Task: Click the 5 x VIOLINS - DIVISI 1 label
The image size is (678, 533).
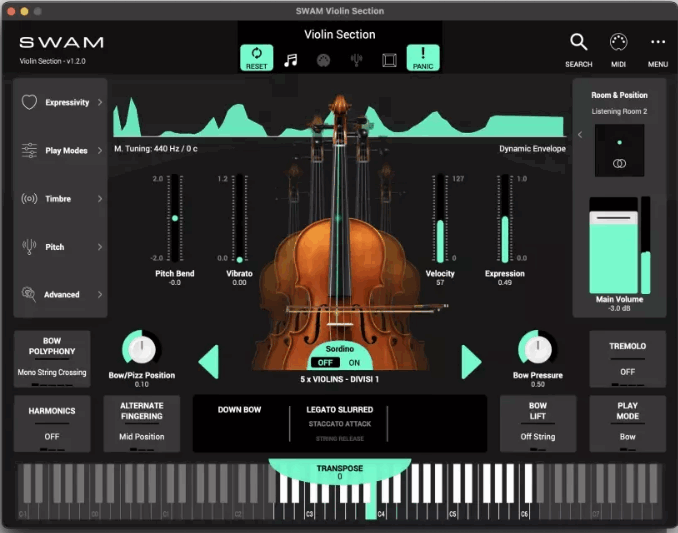Action: (339, 379)
